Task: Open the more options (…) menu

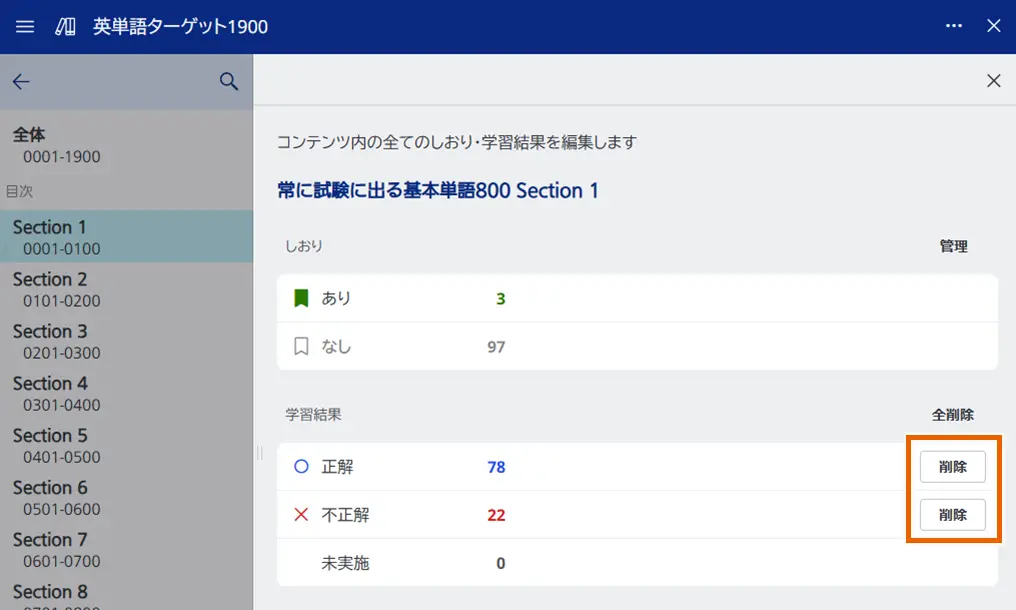Action: point(953,26)
